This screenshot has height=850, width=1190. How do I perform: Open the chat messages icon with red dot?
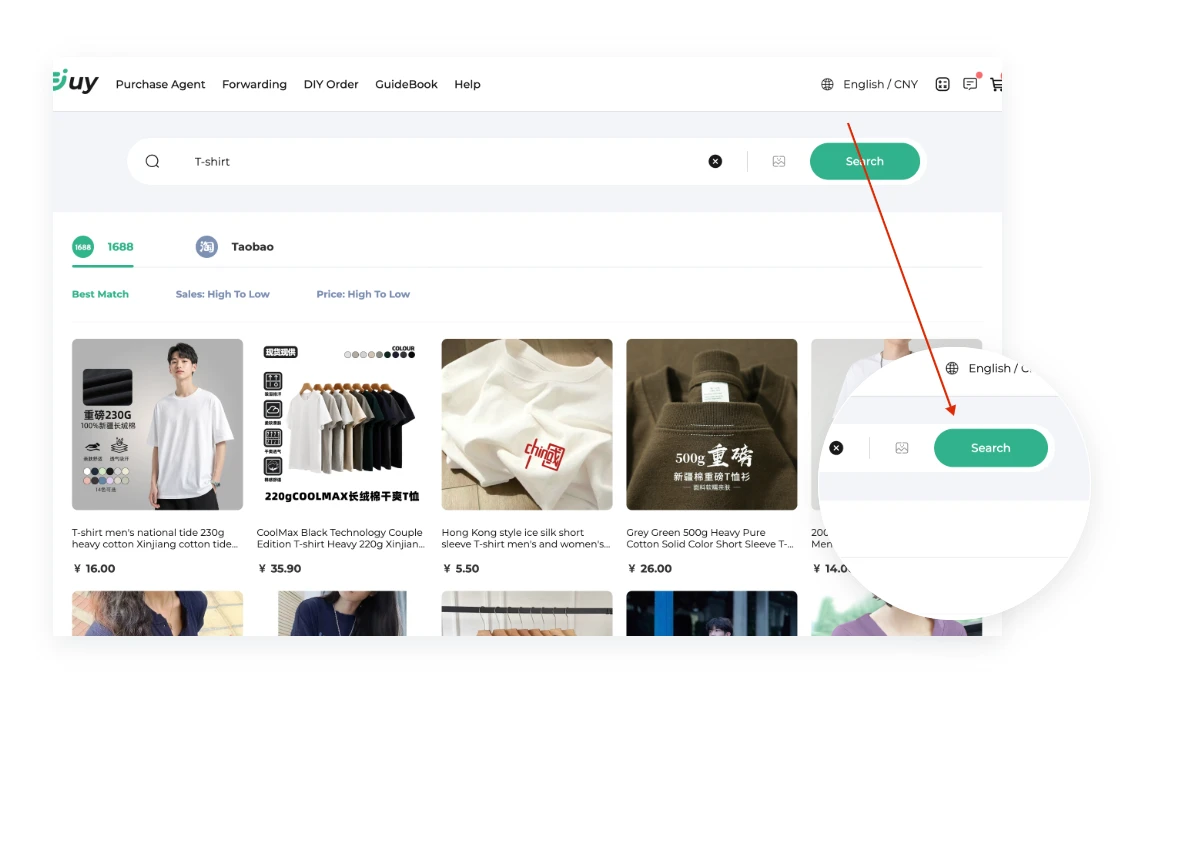click(970, 84)
